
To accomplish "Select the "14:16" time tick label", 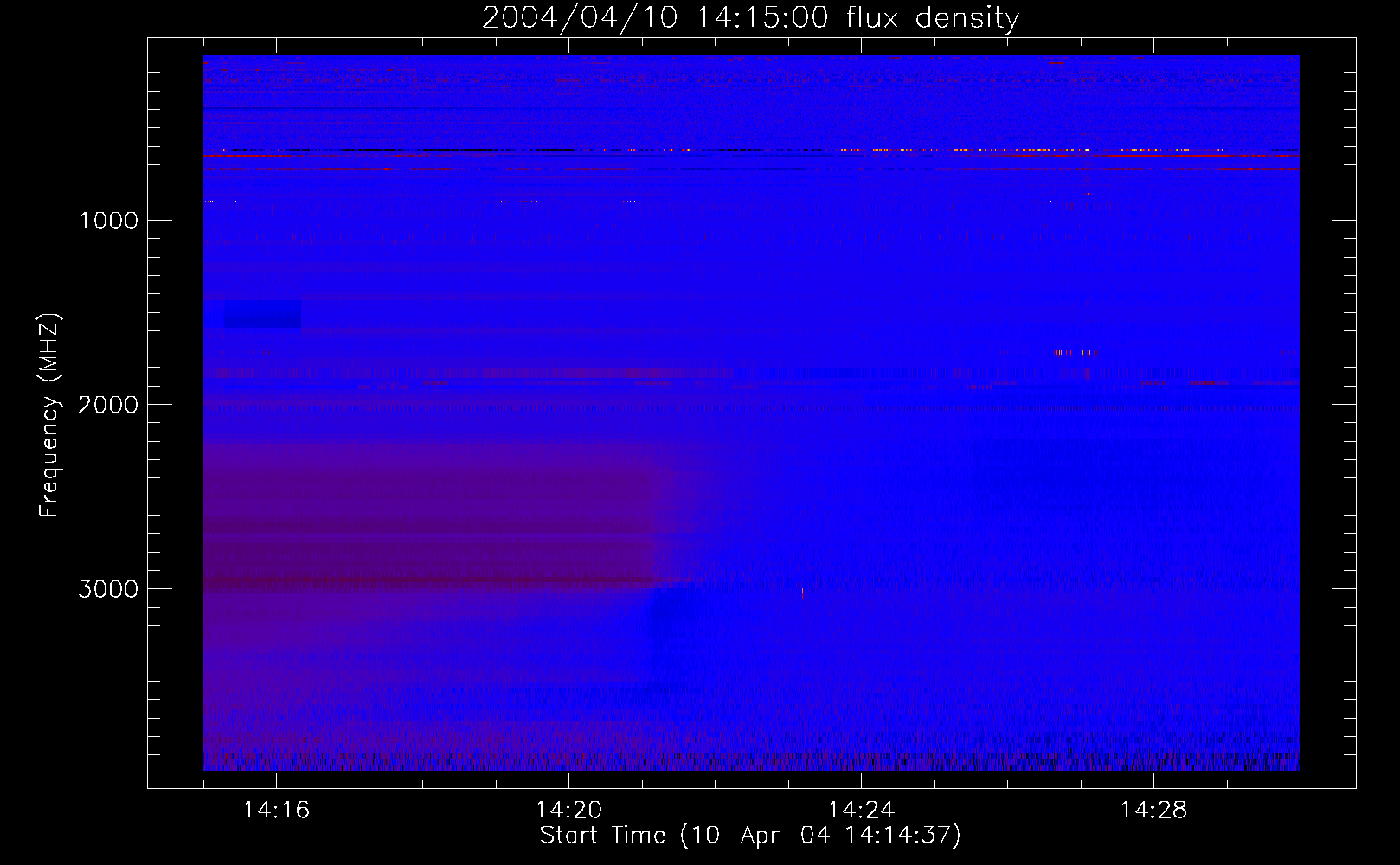I will (276, 810).
